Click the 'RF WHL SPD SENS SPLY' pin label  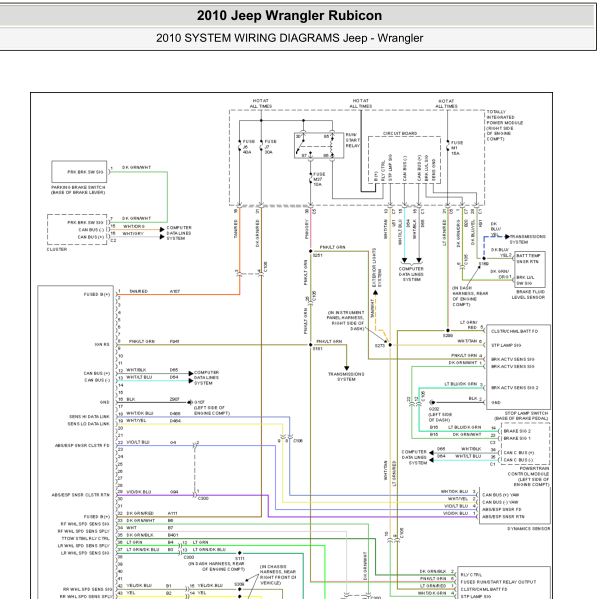click(x=84, y=531)
